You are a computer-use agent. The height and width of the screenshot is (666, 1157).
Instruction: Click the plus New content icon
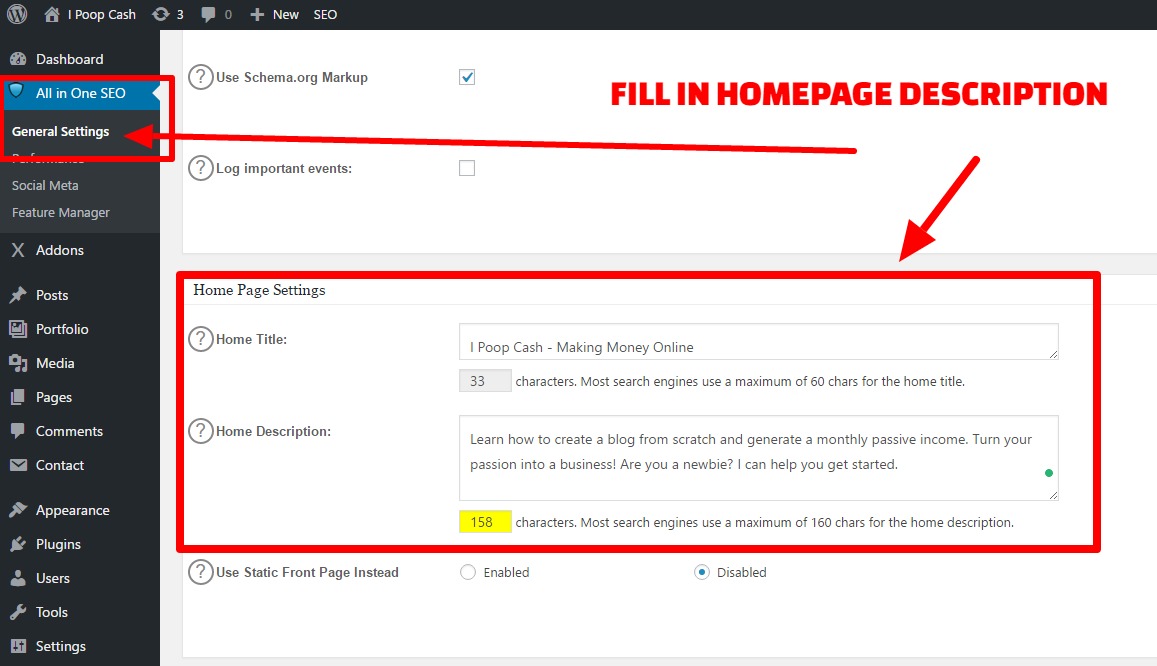coord(257,14)
